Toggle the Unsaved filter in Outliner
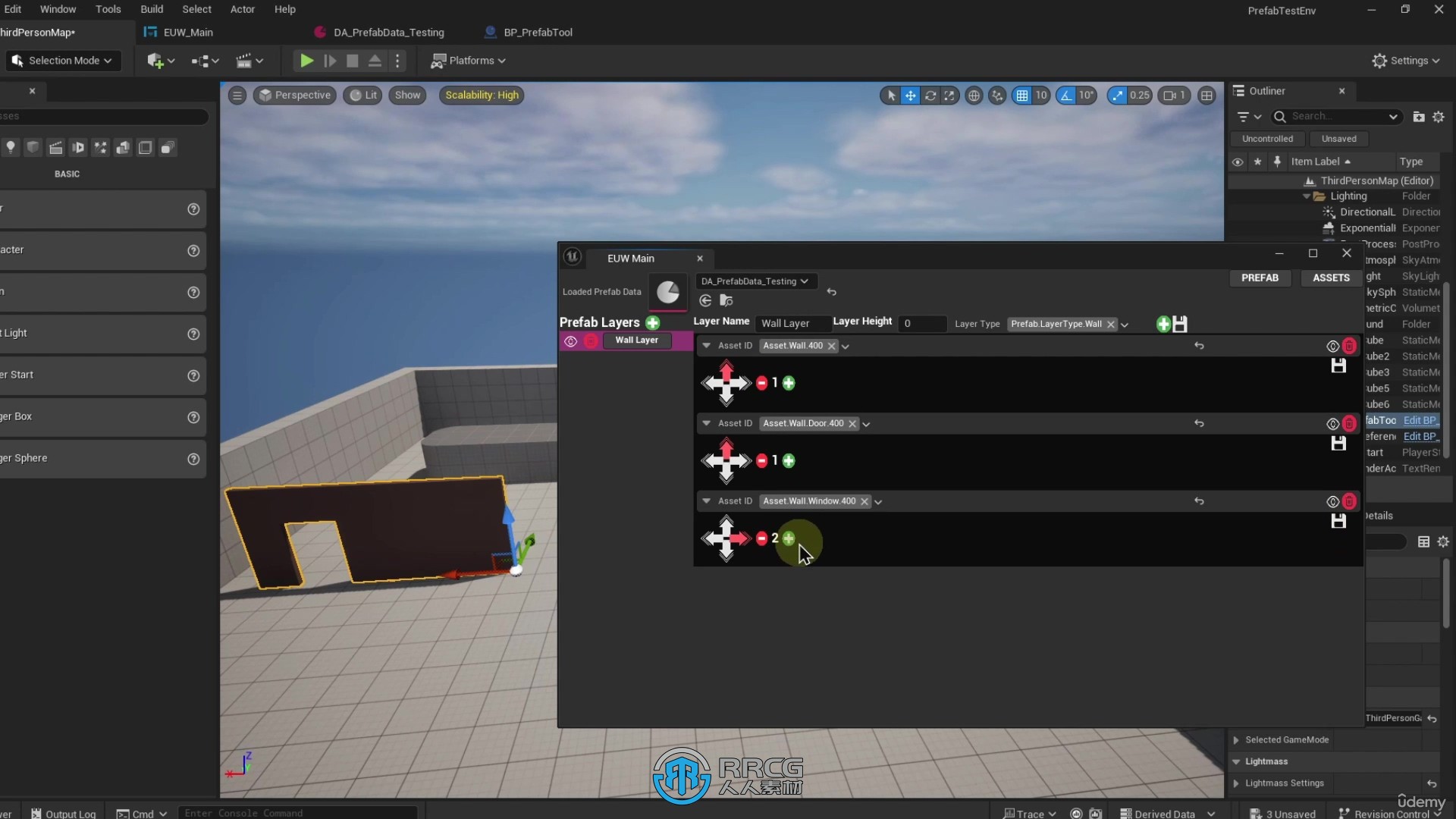The height and width of the screenshot is (819, 1456). pyautogui.click(x=1338, y=139)
